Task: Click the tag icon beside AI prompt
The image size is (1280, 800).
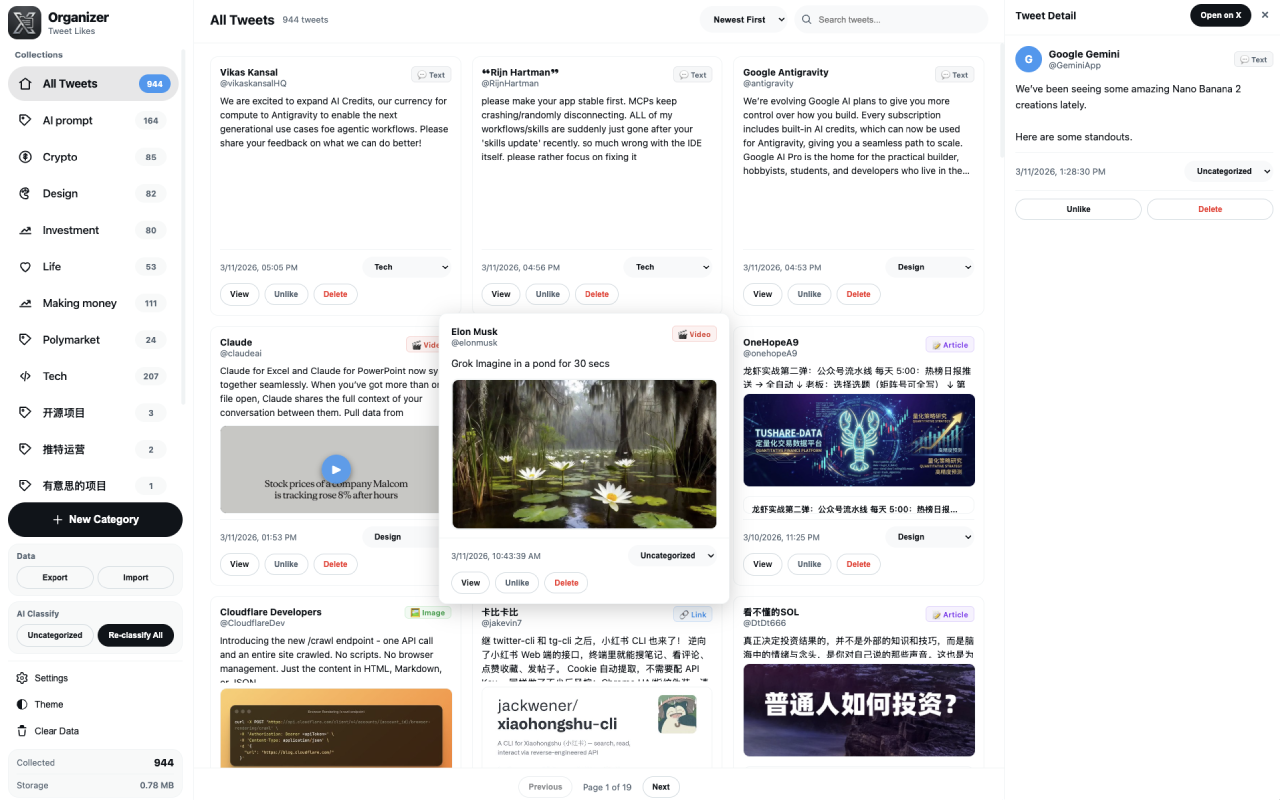Action: (x=25, y=120)
